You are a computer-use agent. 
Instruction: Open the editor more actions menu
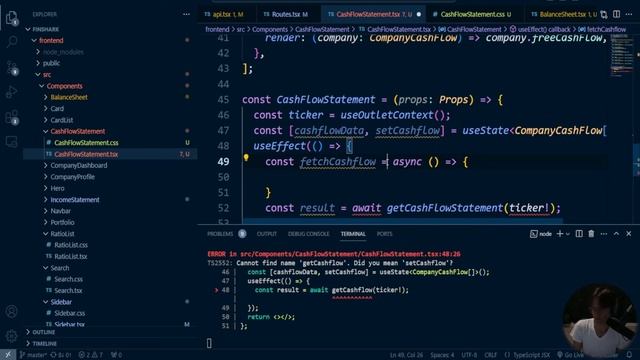pos(629,14)
